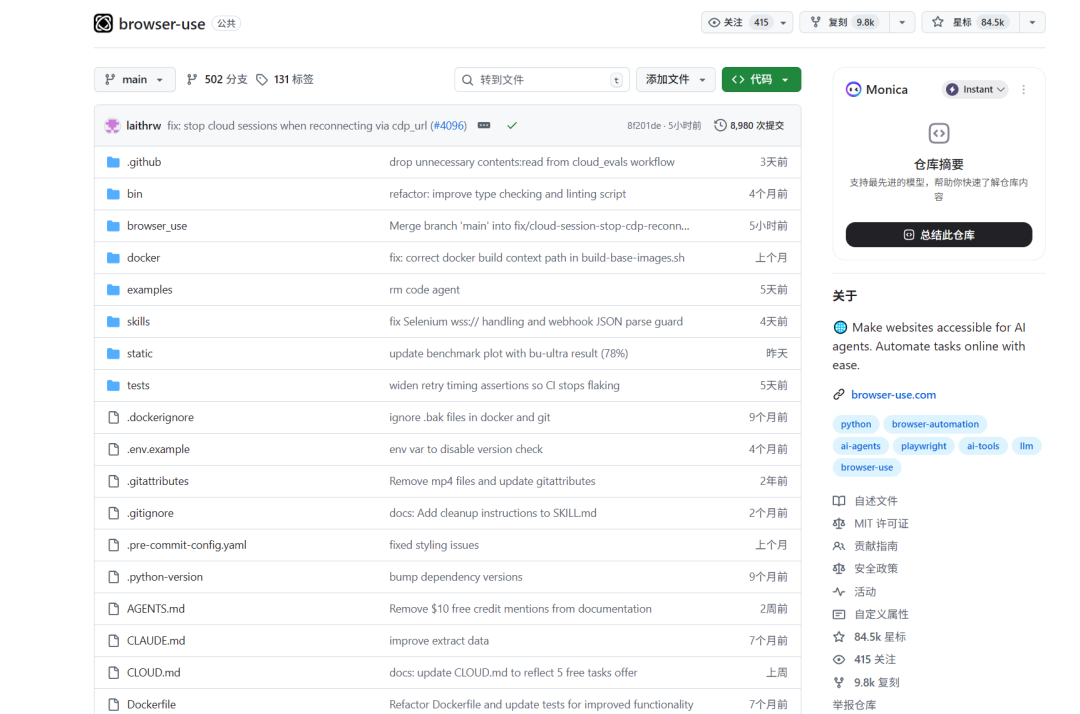Open the .env.example file
1080x714 pixels.
pyautogui.click(x=158, y=450)
